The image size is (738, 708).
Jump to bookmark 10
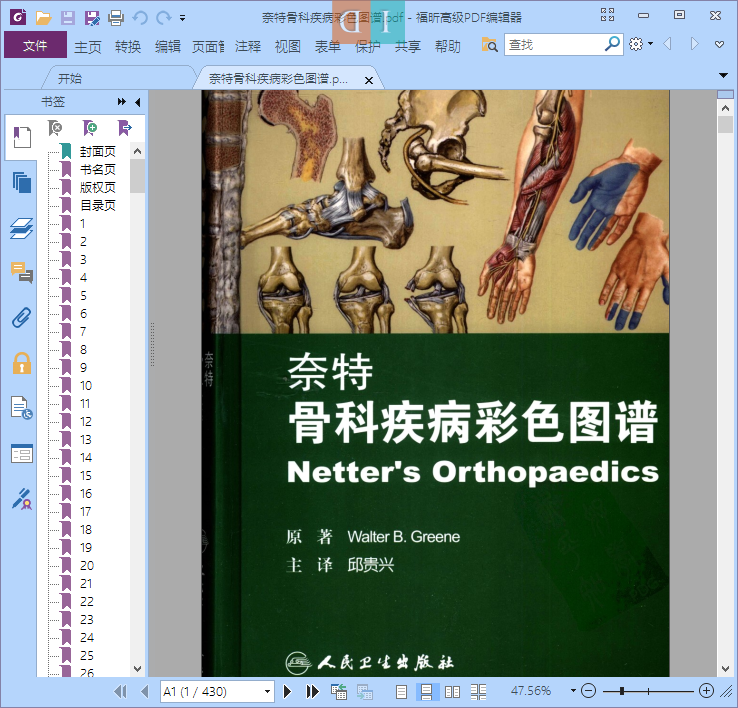86,386
